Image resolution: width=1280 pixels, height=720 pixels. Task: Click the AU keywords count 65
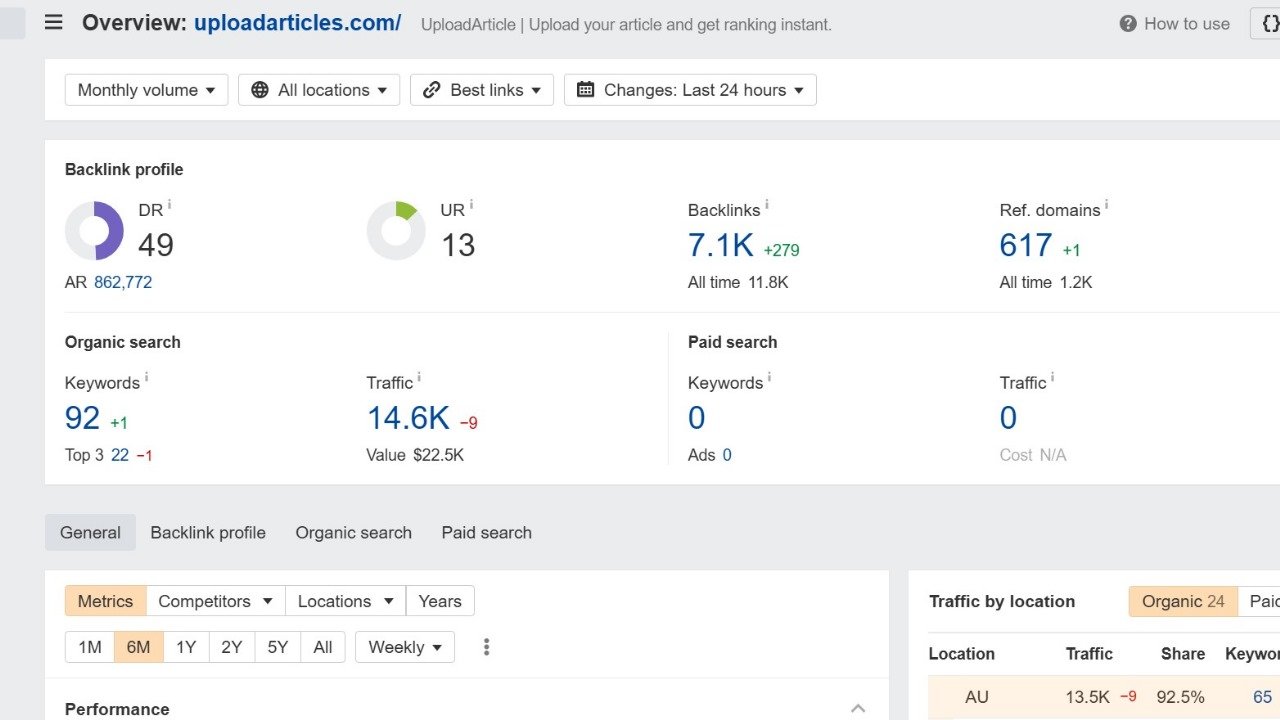1262,697
